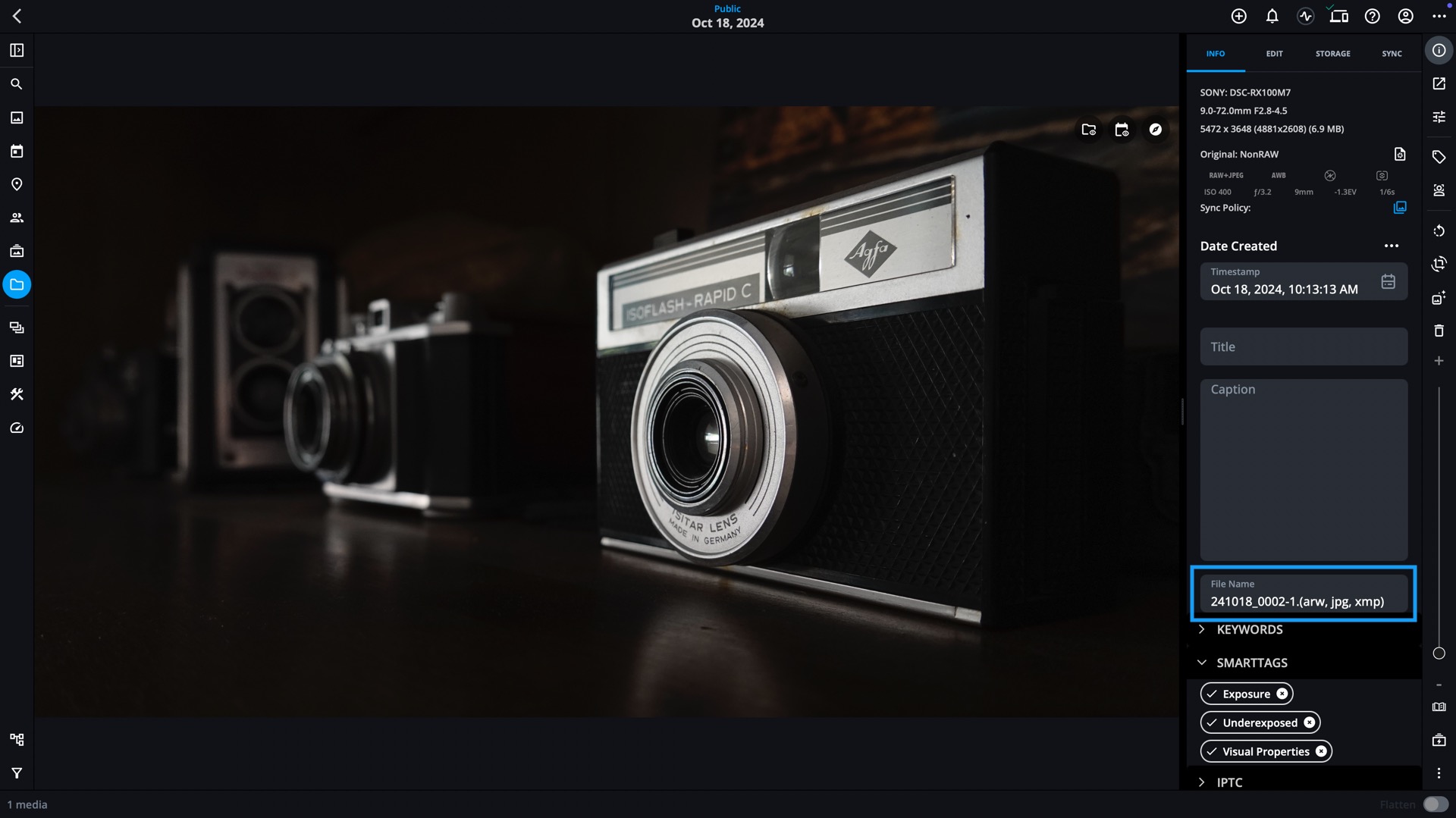The image size is (1456, 818).
Task: Click the Title input field
Action: (x=1303, y=346)
